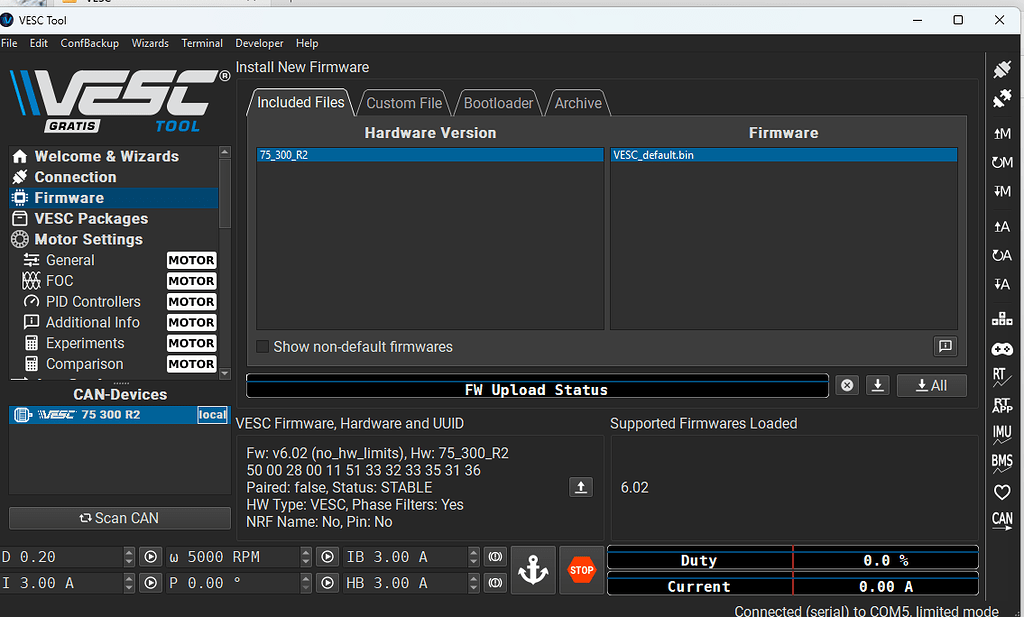This screenshot has width=1024, height=617.
Task: Click the connect plug icon in right toolbar
Action: point(1002,69)
